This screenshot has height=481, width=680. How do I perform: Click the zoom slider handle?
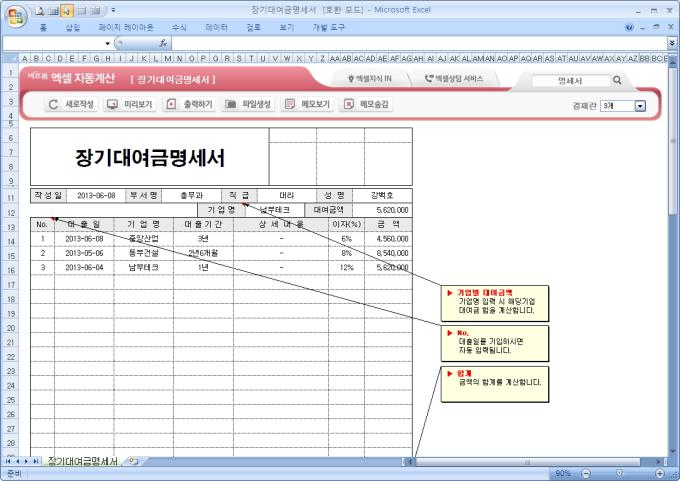point(620,473)
